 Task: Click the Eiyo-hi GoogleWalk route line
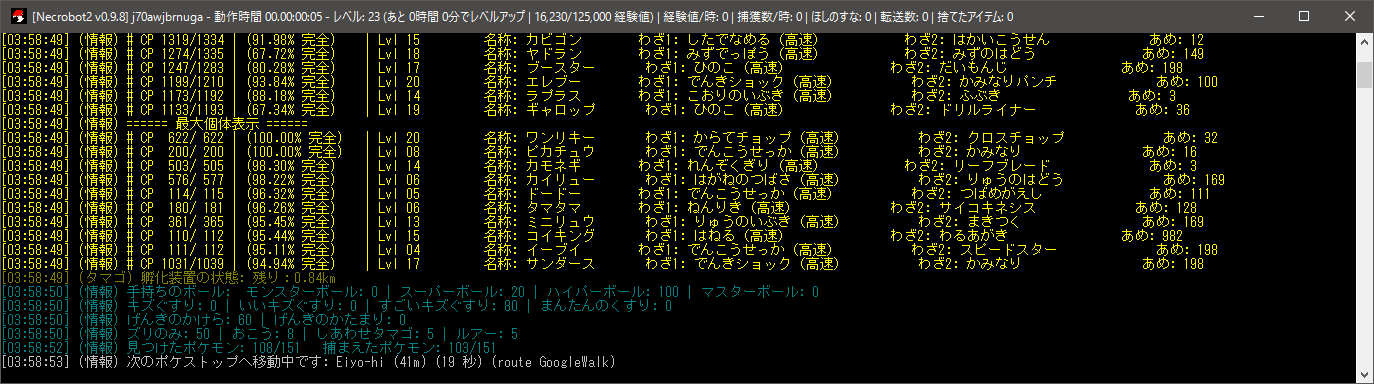click(x=308, y=362)
